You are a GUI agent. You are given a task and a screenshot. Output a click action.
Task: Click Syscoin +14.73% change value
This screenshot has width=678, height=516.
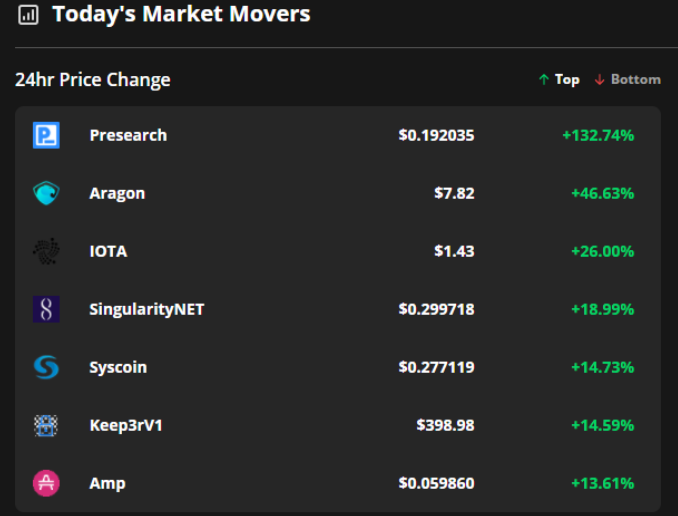[x=602, y=367]
